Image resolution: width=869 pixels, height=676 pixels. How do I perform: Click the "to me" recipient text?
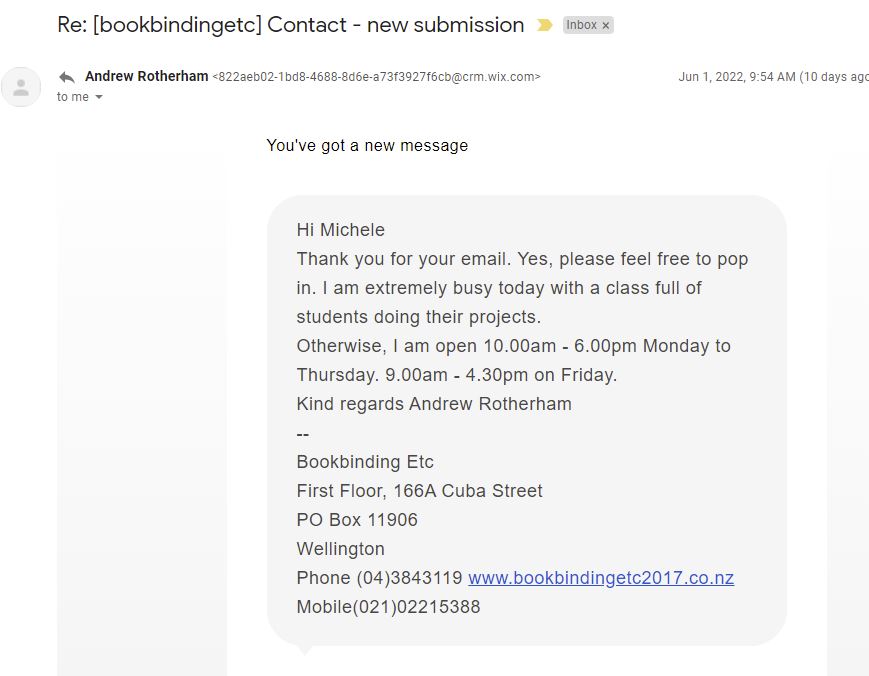[x=73, y=98]
